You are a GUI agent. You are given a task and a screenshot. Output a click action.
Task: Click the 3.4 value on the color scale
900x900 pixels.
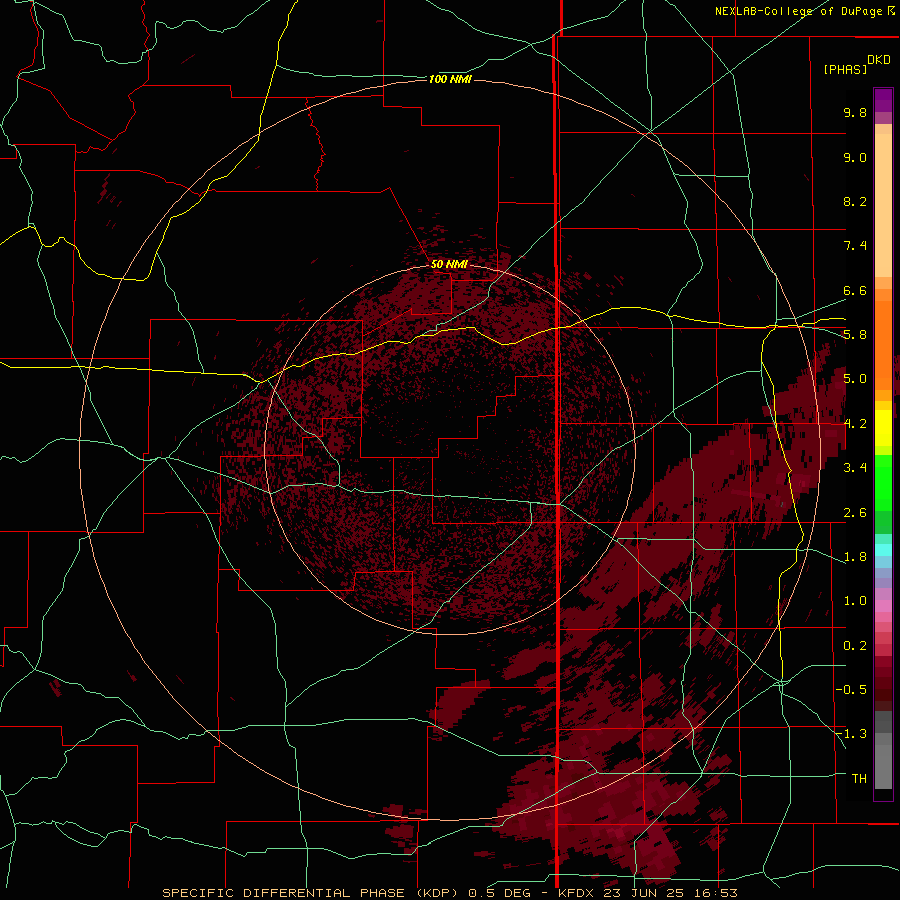click(x=855, y=468)
